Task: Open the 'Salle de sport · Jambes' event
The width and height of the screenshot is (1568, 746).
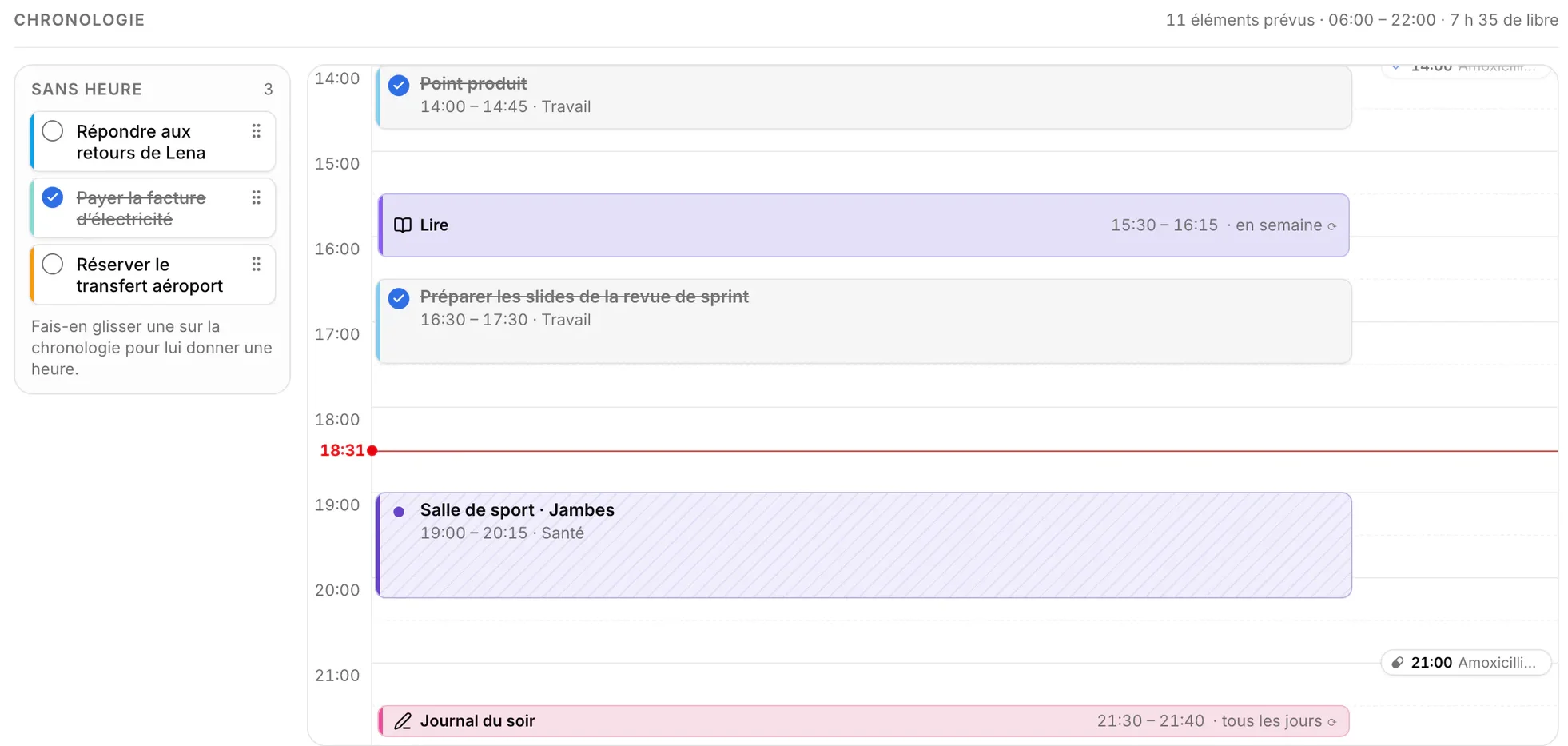Action: [x=864, y=545]
